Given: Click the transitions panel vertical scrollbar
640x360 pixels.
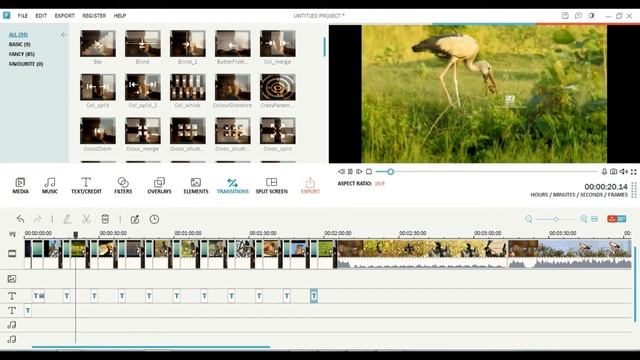Looking at the screenshot, I should (324, 47).
